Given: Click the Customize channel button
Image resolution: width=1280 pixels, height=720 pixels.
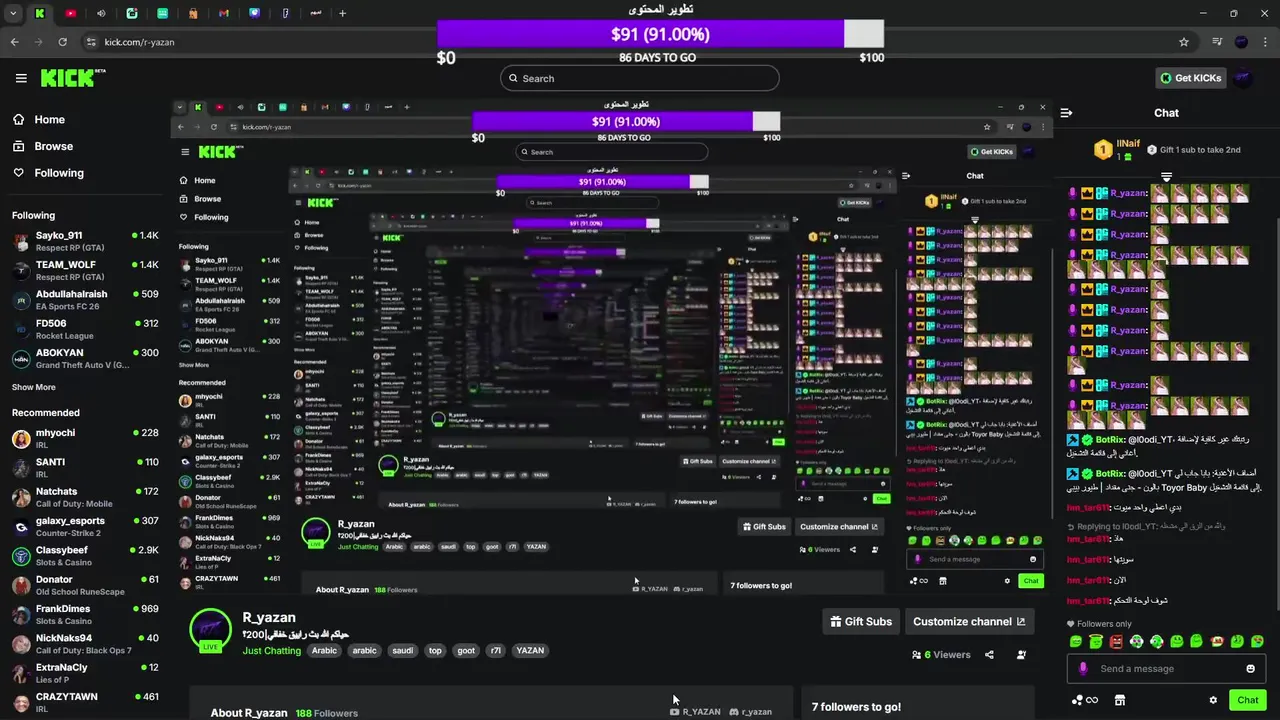Looking at the screenshot, I should tap(969, 622).
